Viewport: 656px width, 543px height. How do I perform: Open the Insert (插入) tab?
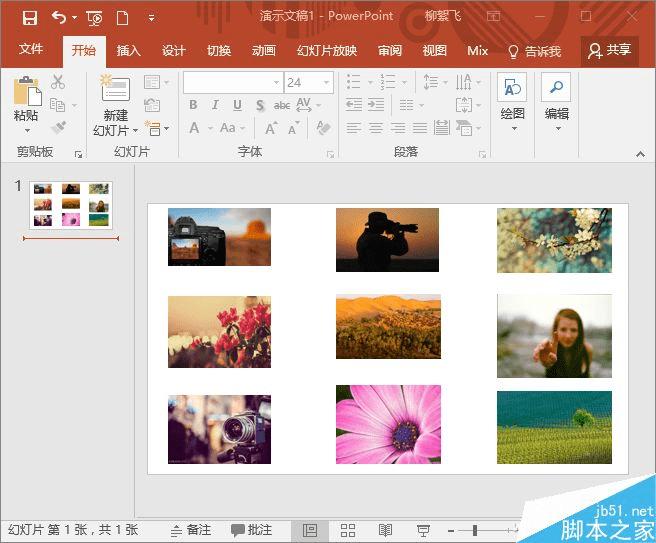tap(128, 51)
